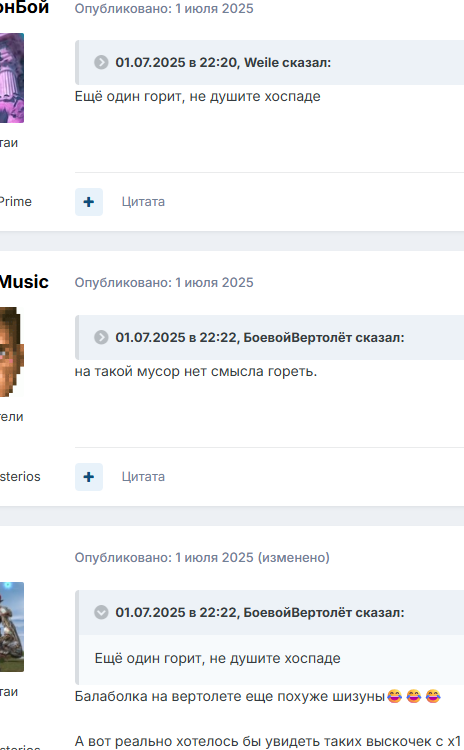Open quote header '01.07.2025 в 22:20, Weile сказал:'

click(223, 63)
